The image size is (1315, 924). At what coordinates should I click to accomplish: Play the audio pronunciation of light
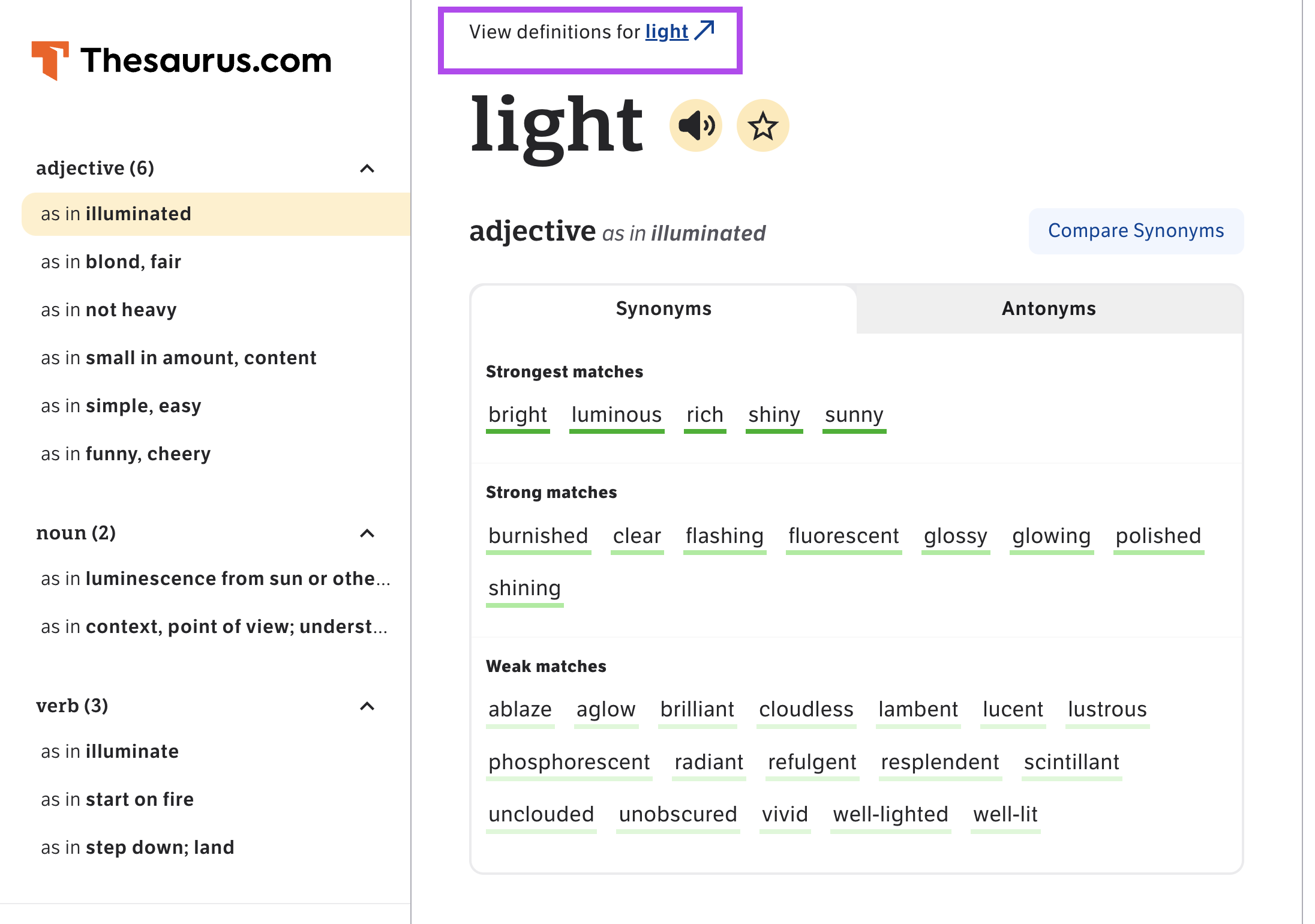(696, 125)
